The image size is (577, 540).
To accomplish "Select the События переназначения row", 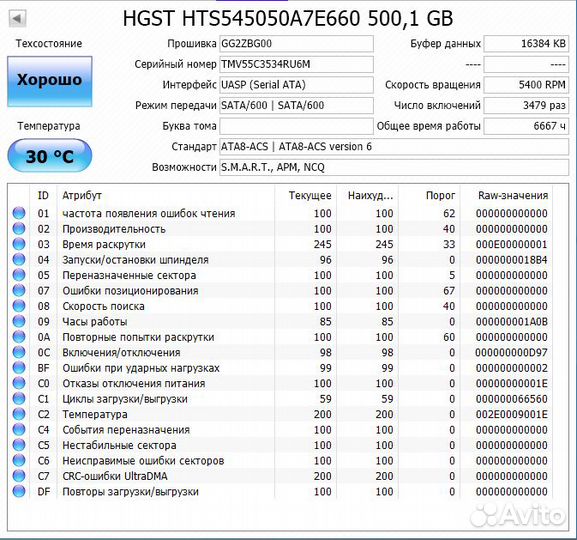I will click(x=280, y=430).
